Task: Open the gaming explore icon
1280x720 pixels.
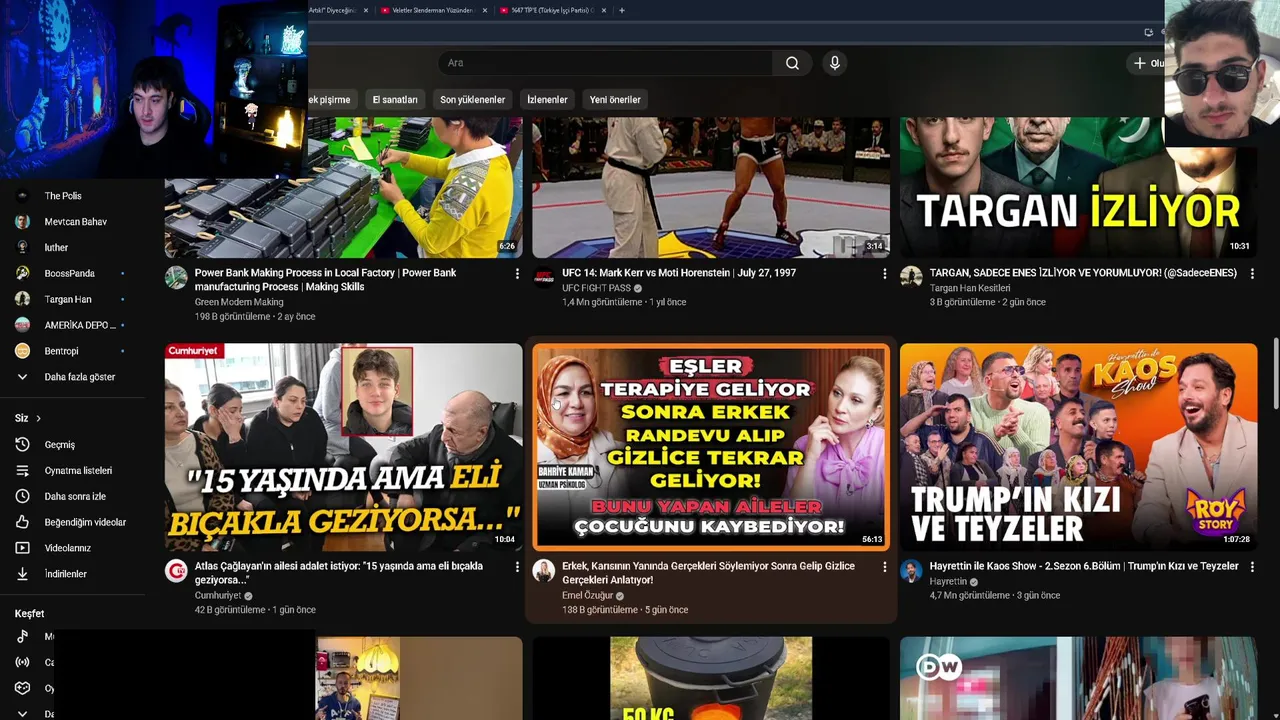Action: 22,688
